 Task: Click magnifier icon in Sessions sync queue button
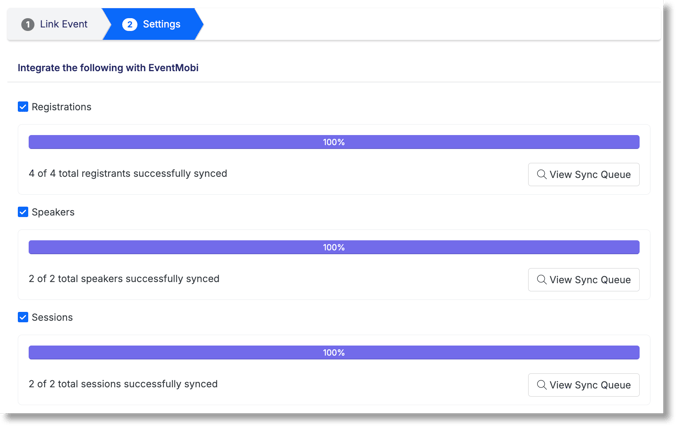pos(541,385)
